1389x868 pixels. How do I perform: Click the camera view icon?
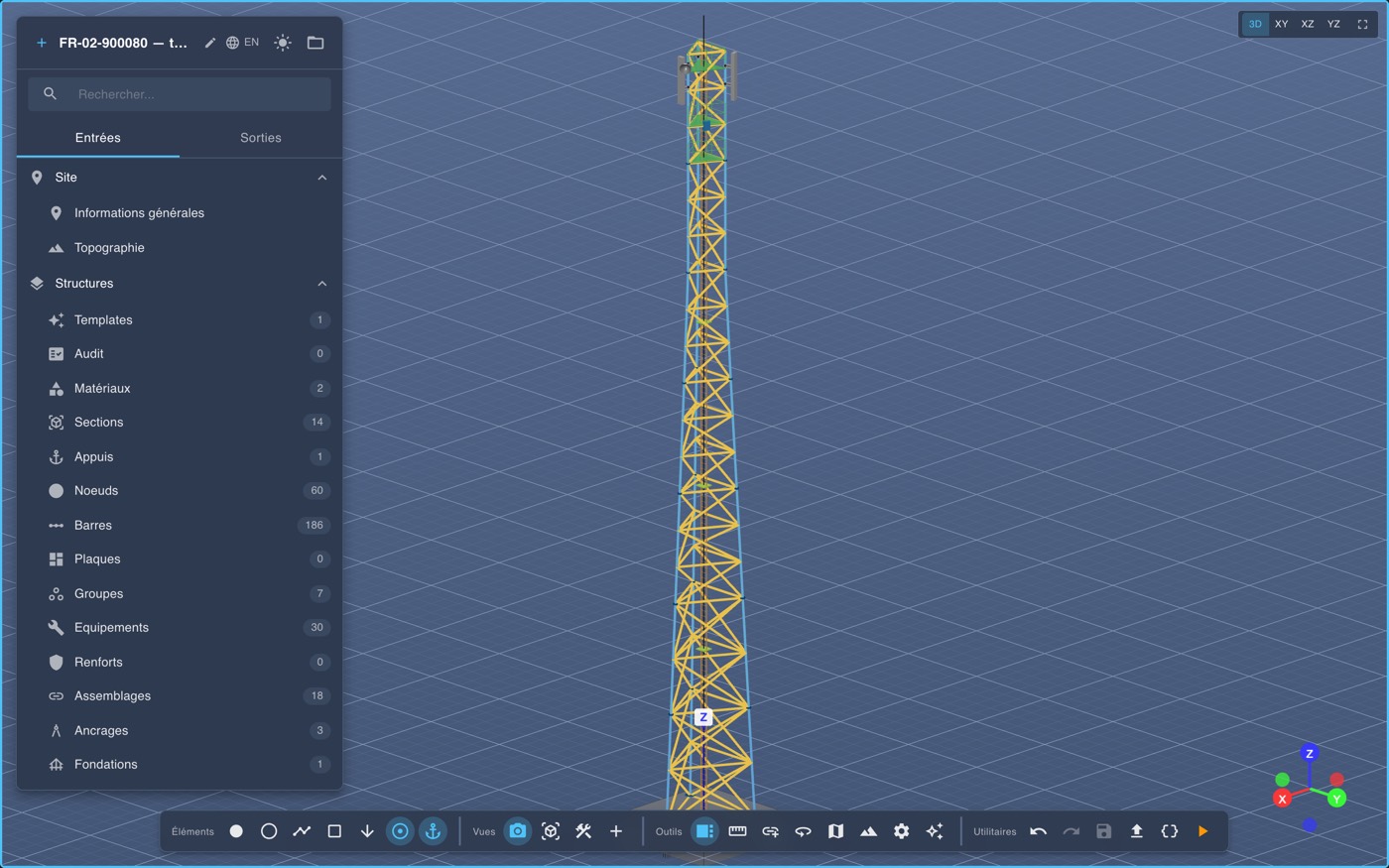(x=518, y=831)
